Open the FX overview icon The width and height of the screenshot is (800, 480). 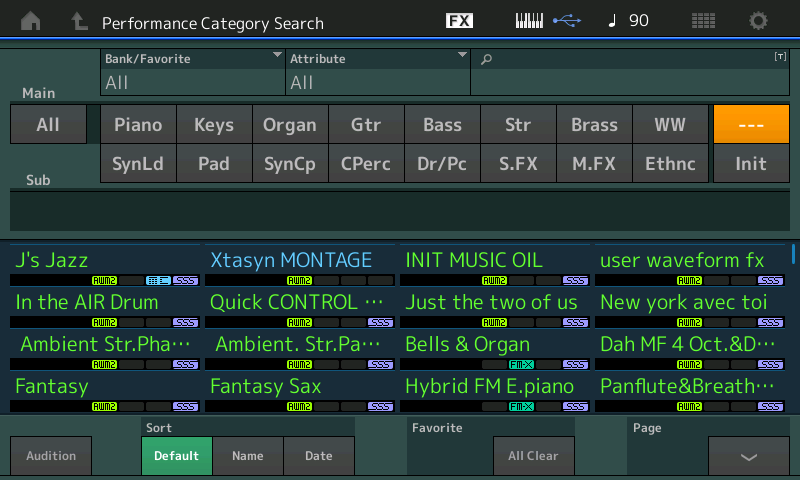459,21
